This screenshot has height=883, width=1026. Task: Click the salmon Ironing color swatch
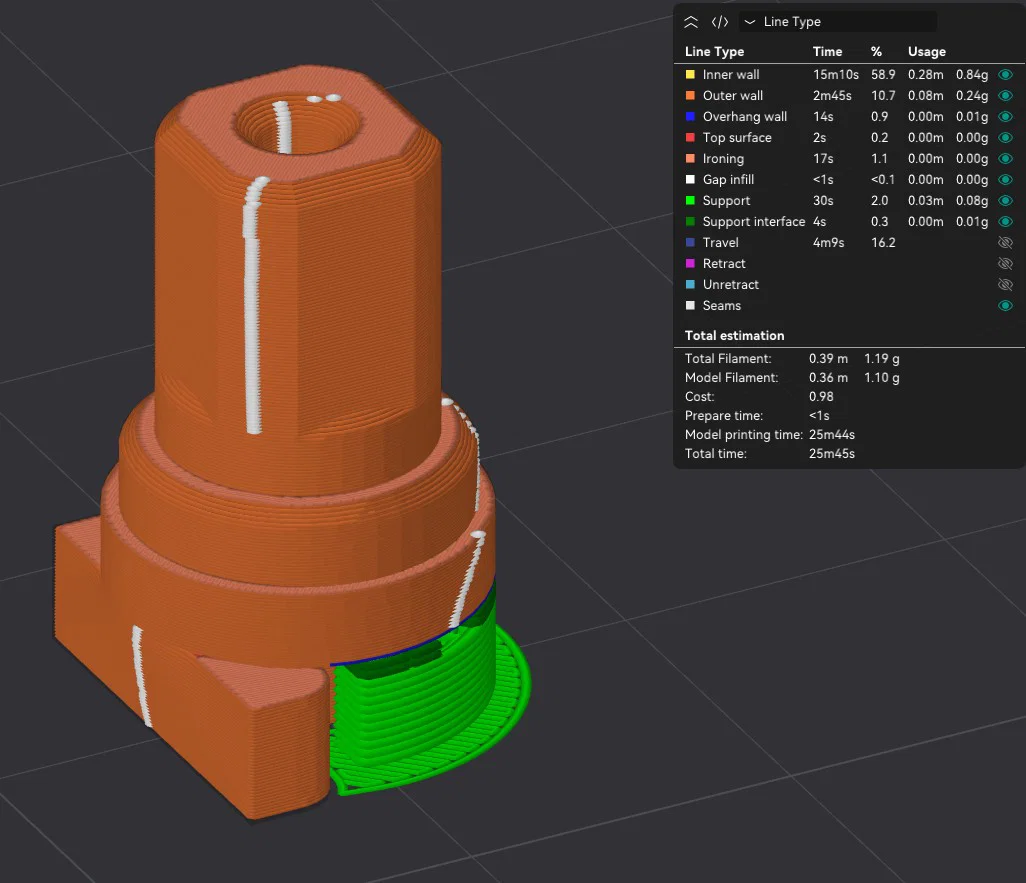pos(690,158)
